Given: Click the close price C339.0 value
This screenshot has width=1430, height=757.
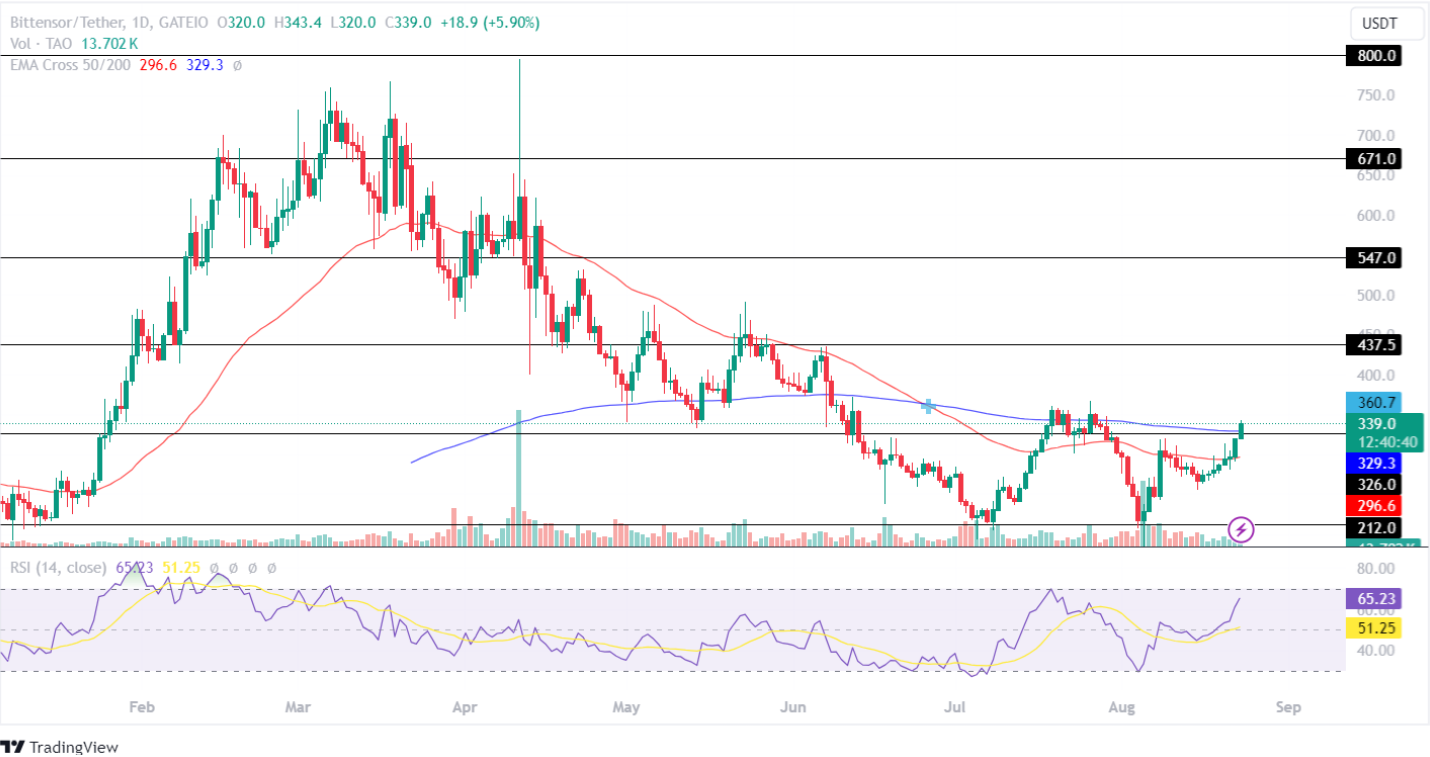Looking at the screenshot, I should point(406,23).
